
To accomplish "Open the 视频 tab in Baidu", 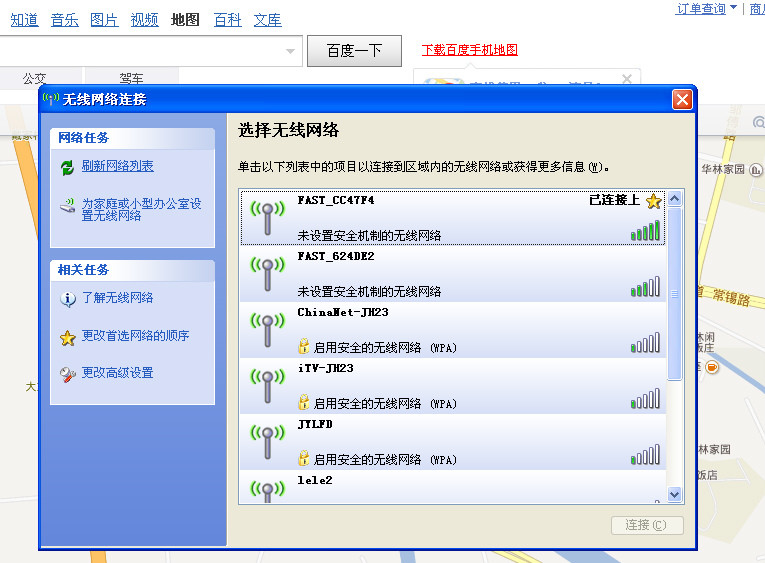I will [144, 20].
